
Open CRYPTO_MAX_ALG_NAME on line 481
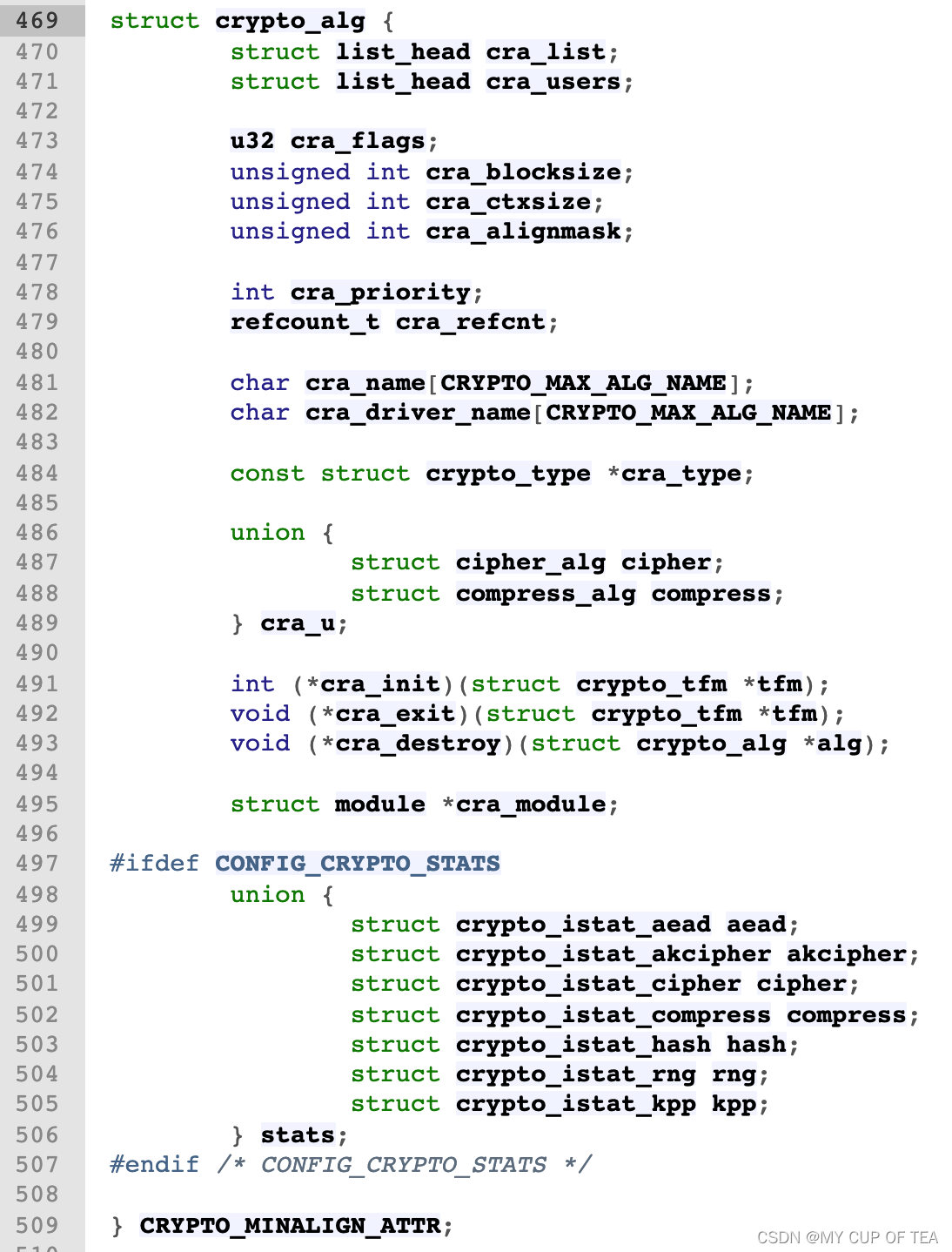584,383
